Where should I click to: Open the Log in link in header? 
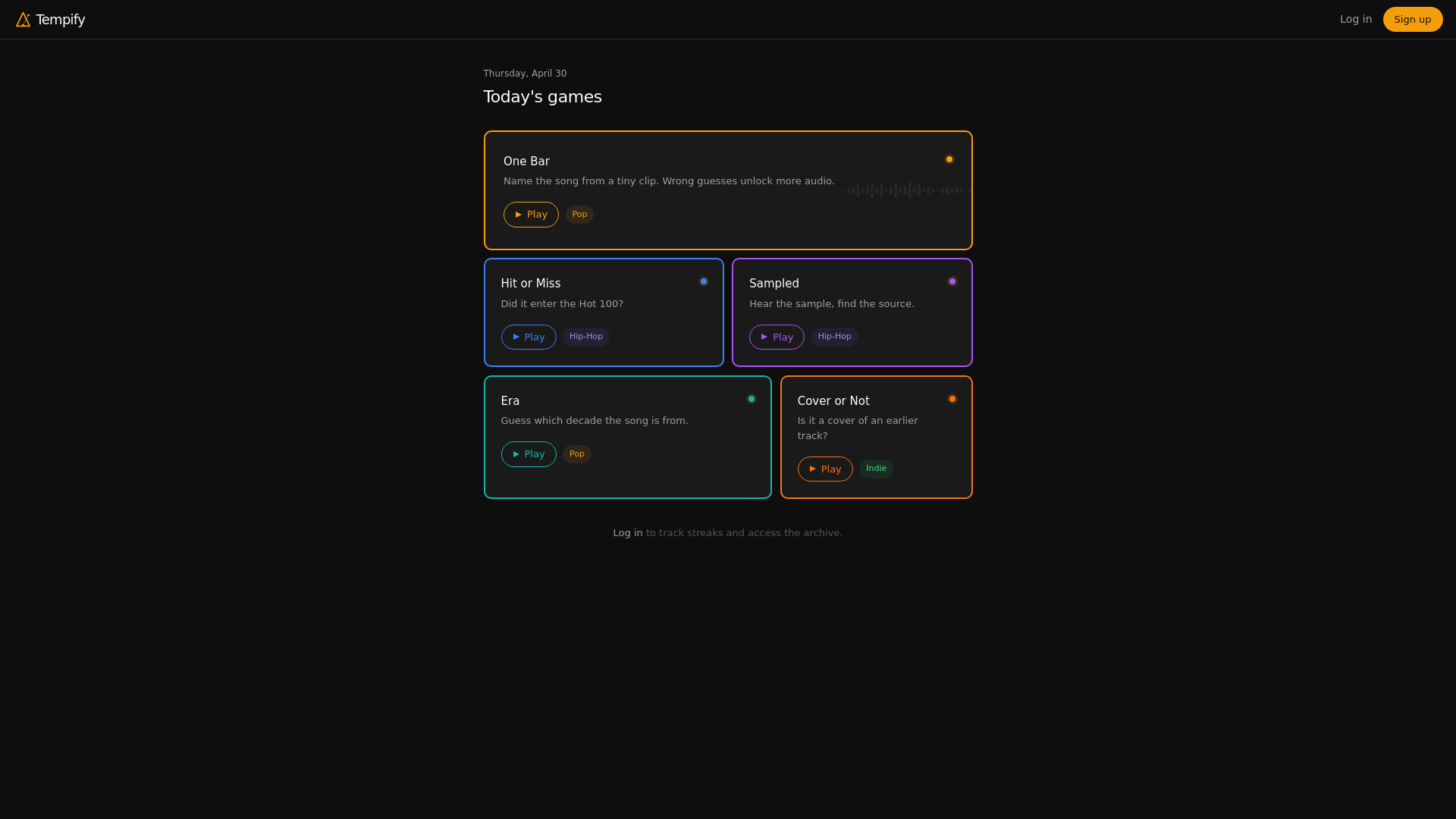(x=1355, y=20)
